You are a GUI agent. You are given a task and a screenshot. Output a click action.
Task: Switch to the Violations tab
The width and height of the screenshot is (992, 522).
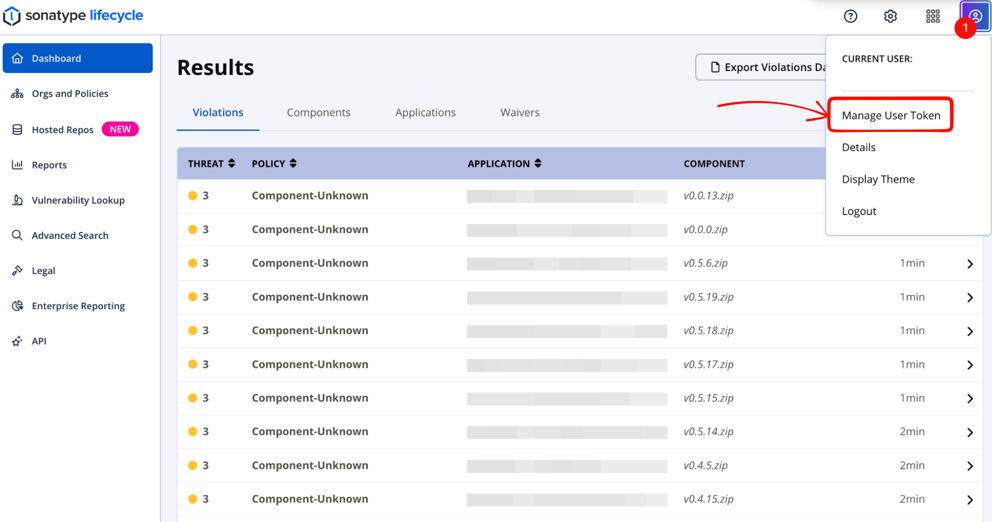pos(218,113)
